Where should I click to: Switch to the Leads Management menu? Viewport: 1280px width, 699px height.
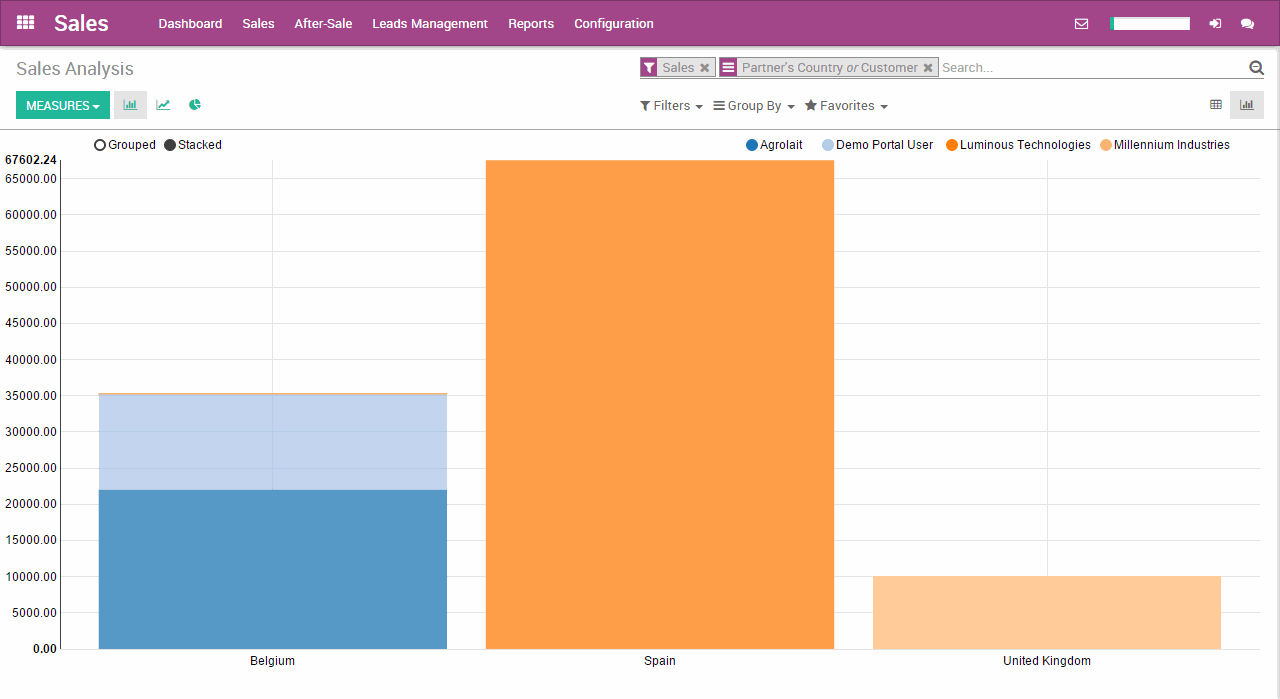pyautogui.click(x=429, y=23)
